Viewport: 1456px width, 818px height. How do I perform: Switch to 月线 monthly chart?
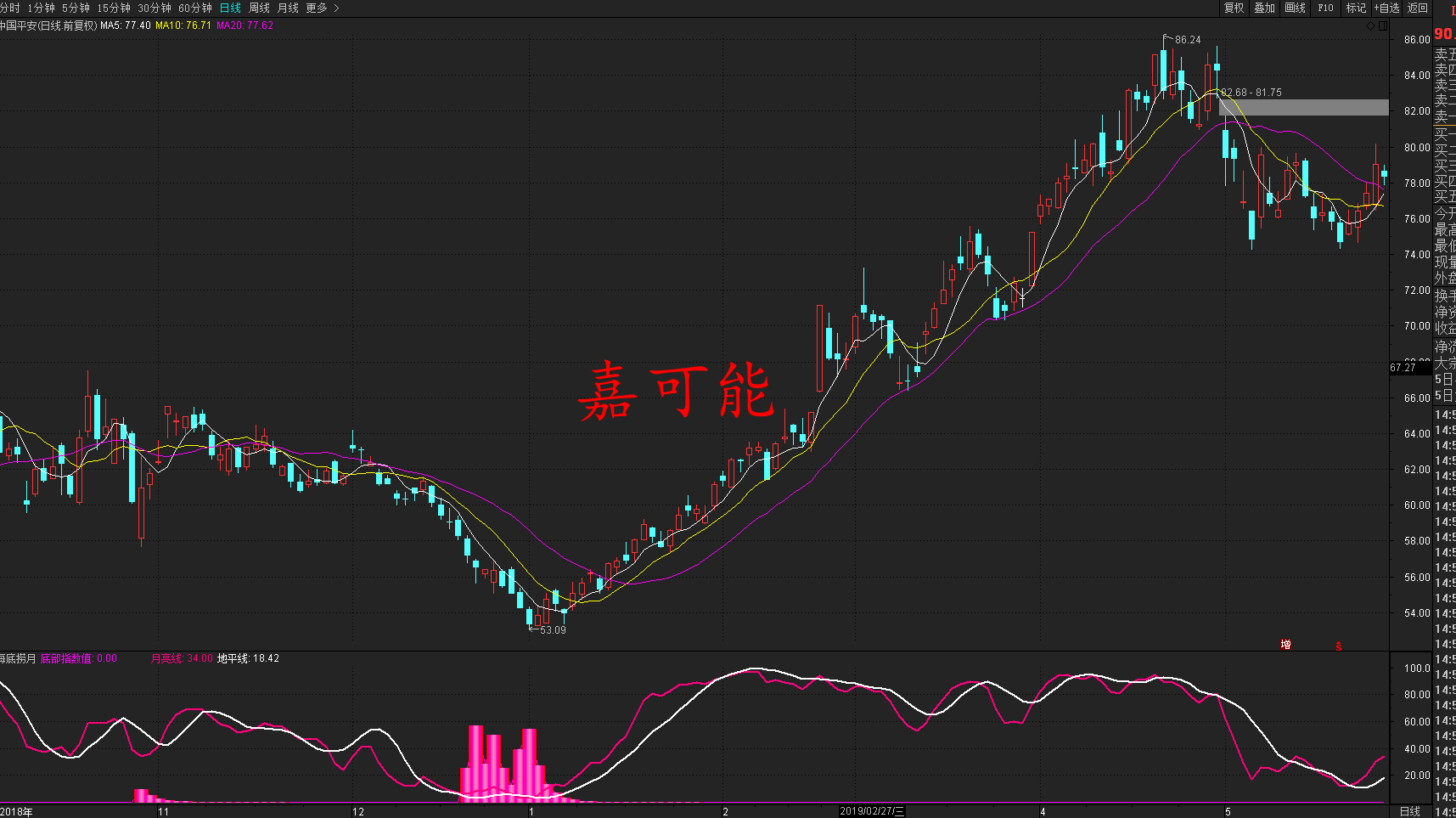pyautogui.click(x=288, y=8)
